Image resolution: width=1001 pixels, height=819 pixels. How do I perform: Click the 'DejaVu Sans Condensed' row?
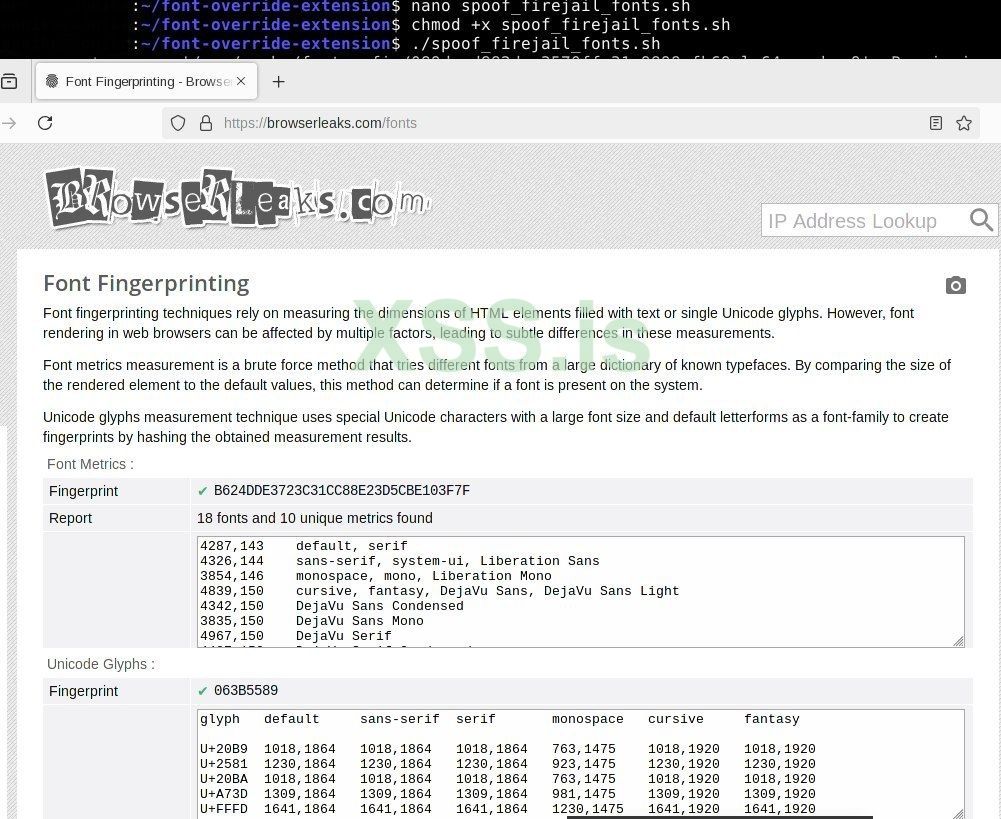pos(332,606)
